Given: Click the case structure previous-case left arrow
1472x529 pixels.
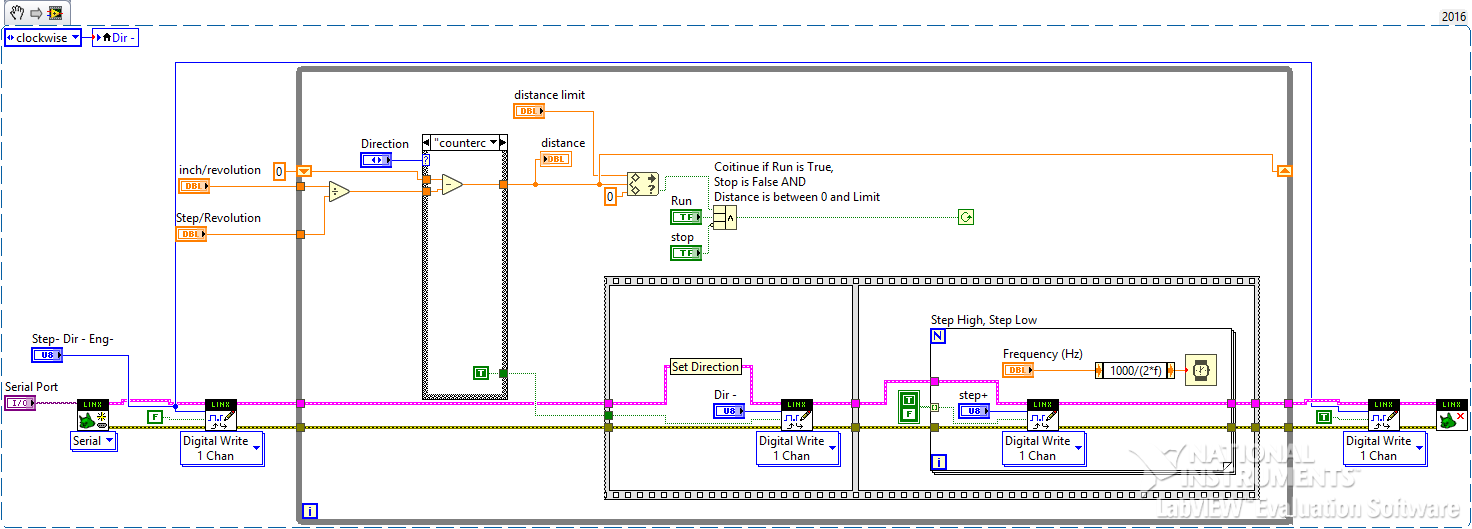Looking at the screenshot, I should (427, 143).
